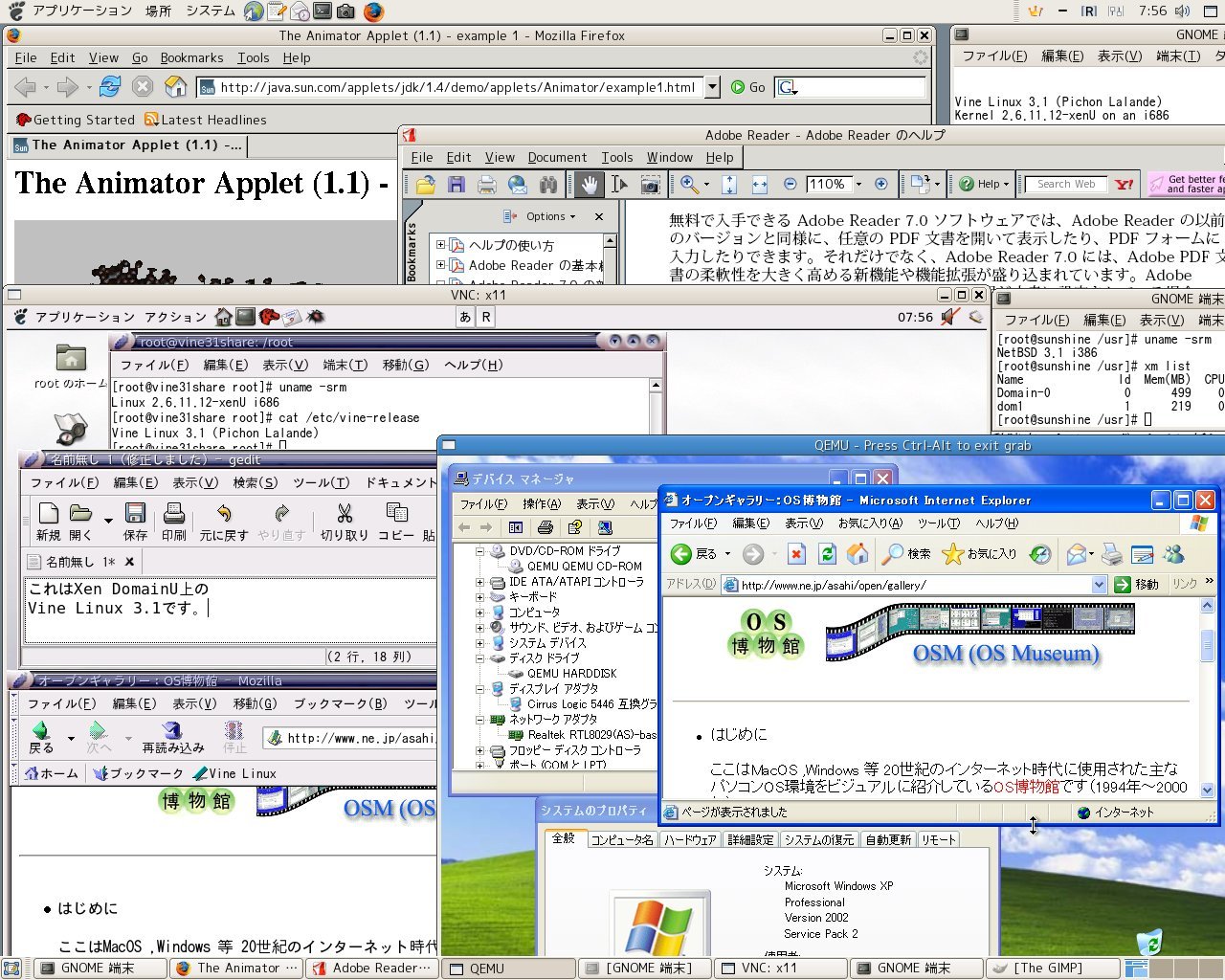1225x980 pixels.
Task: Close the 名前無し 1 tab in gedit
Action: (x=130, y=562)
